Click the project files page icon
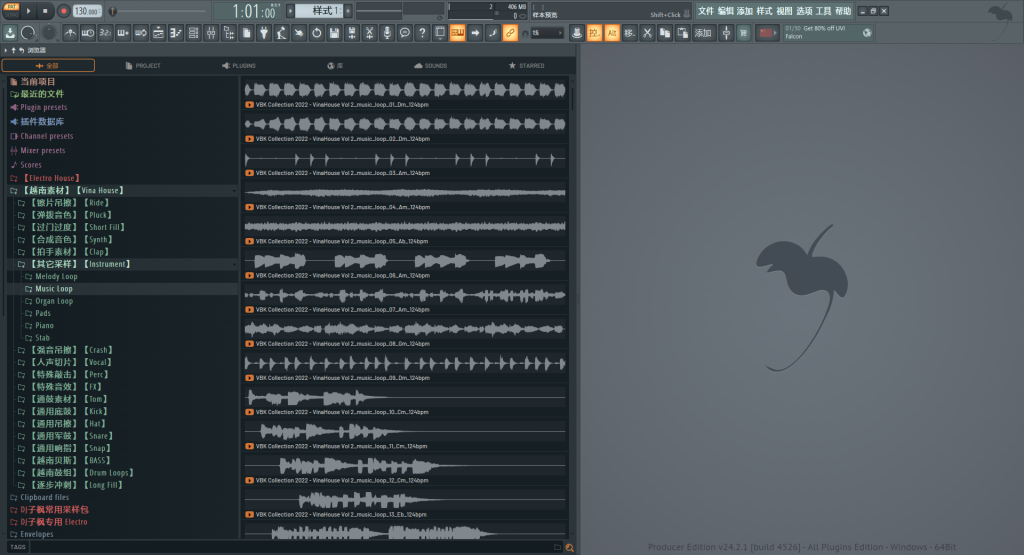1024x555 pixels. (x=246, y=33)
